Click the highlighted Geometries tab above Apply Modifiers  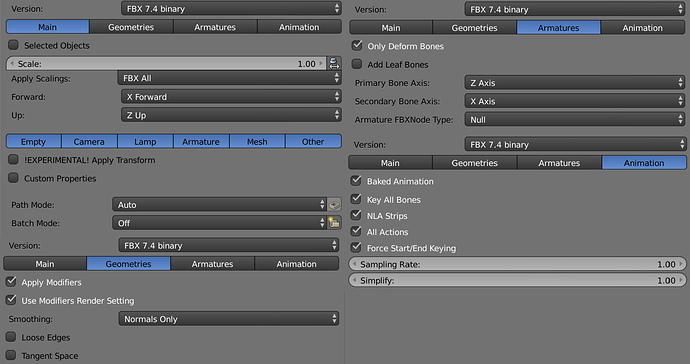pyautogui.click(x=128, y=264)
